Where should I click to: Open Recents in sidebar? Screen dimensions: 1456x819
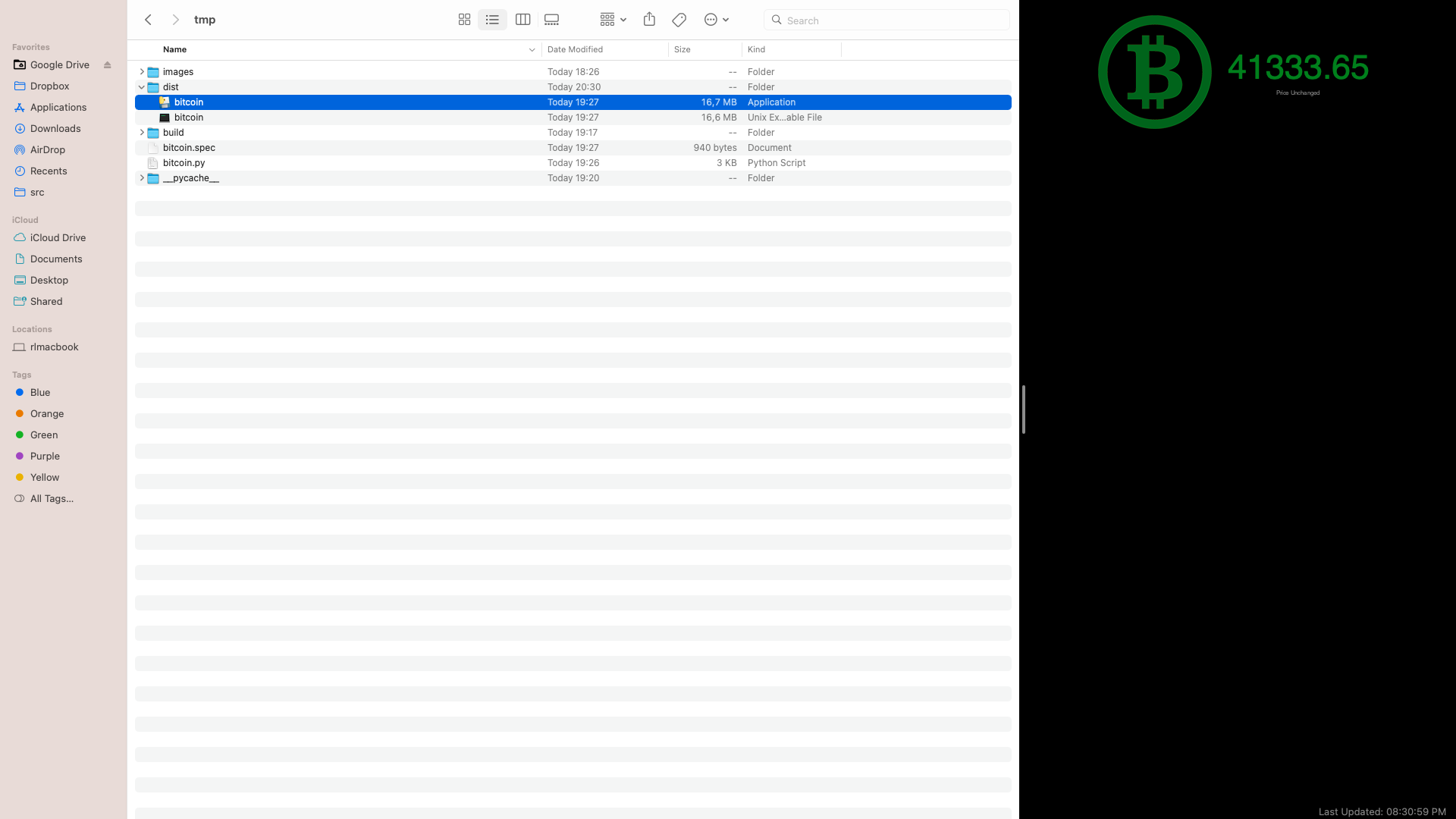point(48,171)
